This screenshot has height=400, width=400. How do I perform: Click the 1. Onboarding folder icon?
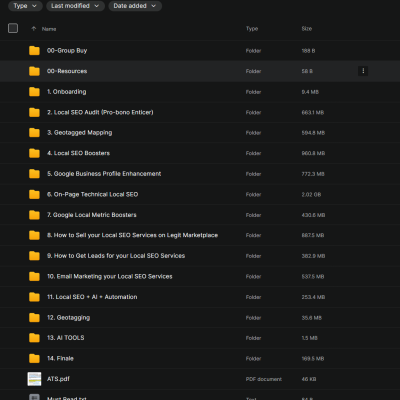point(34,92)
